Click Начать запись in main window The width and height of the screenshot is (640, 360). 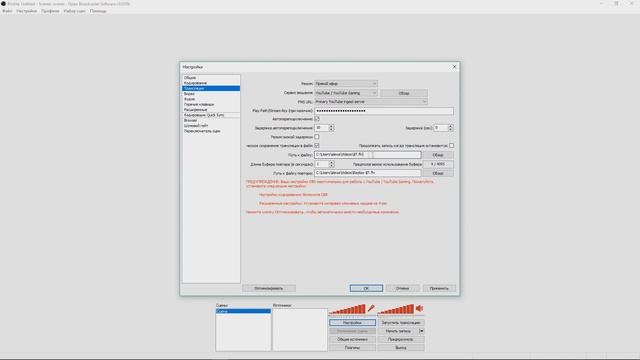pyautogui.click(x=398, y=331)
